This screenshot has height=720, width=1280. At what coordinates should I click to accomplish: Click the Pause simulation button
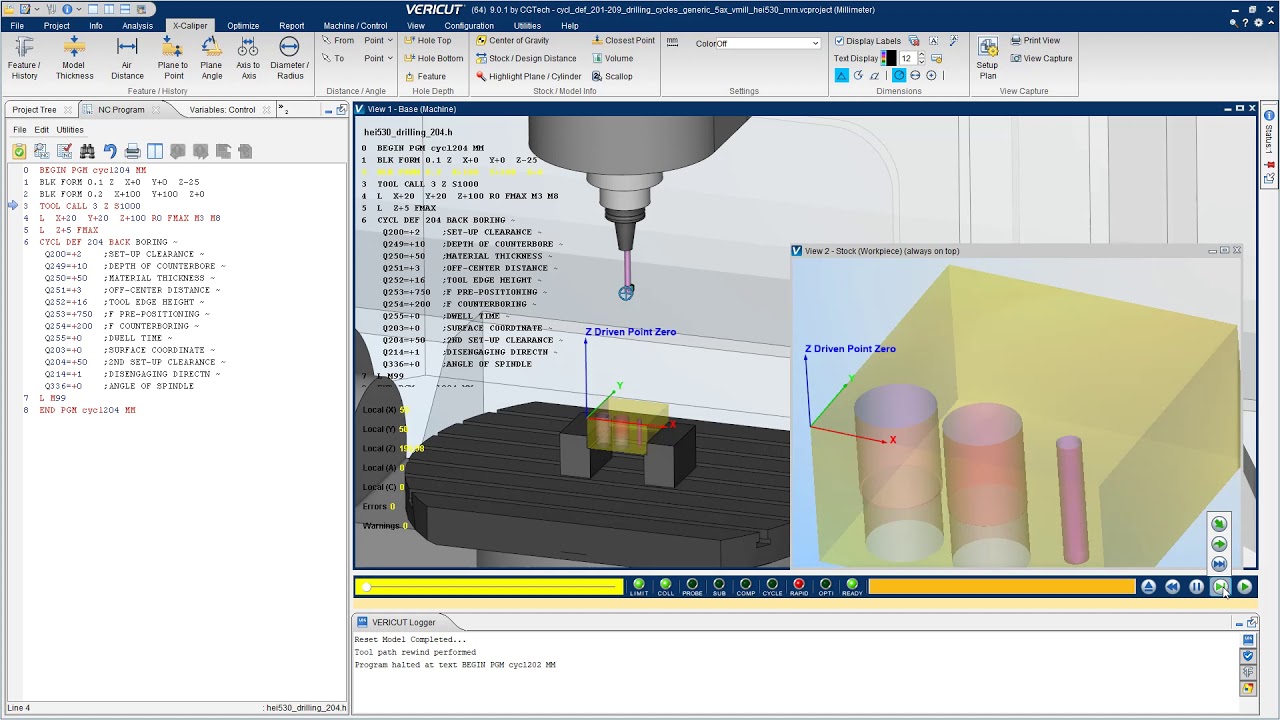[x=1196, y=587]
